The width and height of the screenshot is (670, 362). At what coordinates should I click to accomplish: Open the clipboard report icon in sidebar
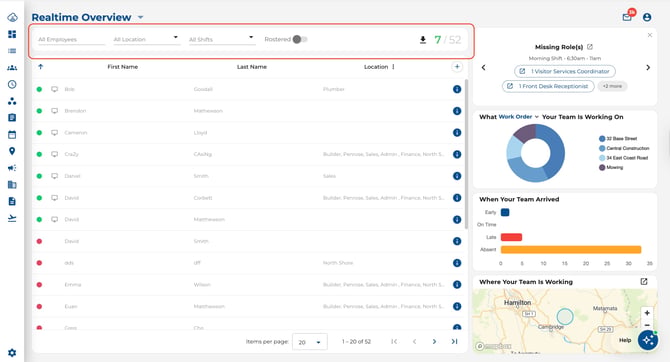(12, 118)
